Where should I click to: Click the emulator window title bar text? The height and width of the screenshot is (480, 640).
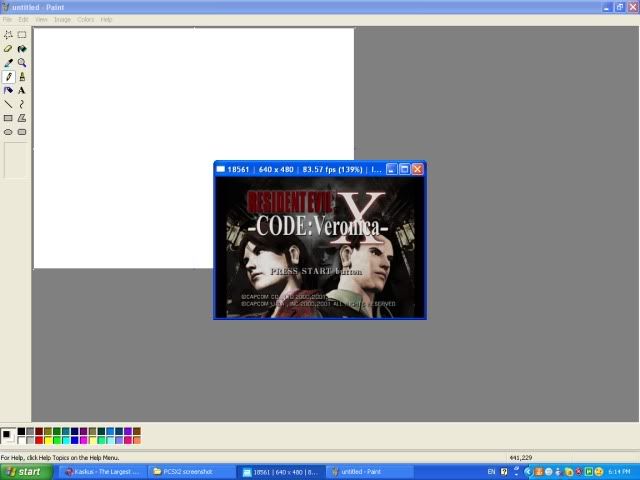pyautogui.click(x=304, y=169)
